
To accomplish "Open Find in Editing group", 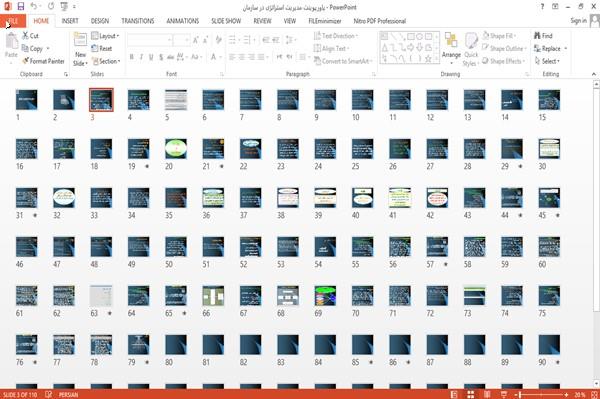I will [x=543, y=36].
